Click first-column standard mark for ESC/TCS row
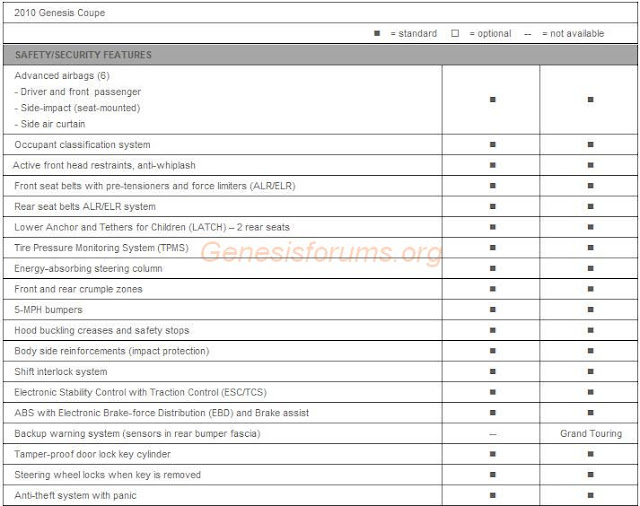640x506 pixels. click(493, 392)
